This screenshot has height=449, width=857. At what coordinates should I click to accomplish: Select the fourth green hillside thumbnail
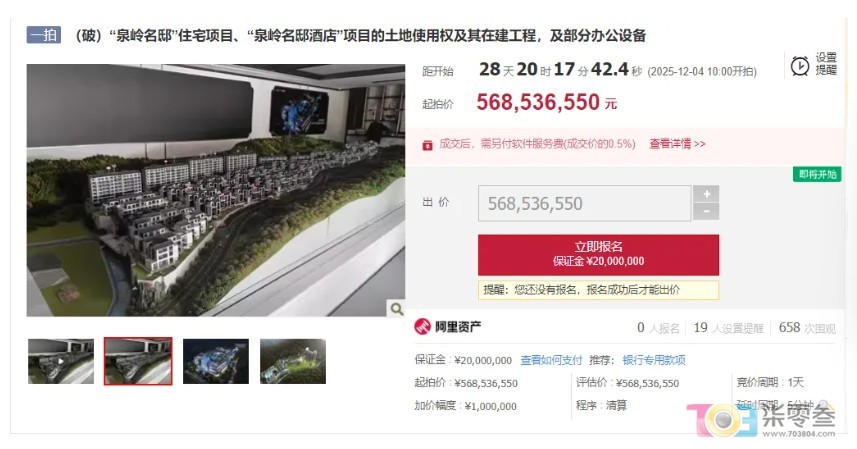(293, 361)
